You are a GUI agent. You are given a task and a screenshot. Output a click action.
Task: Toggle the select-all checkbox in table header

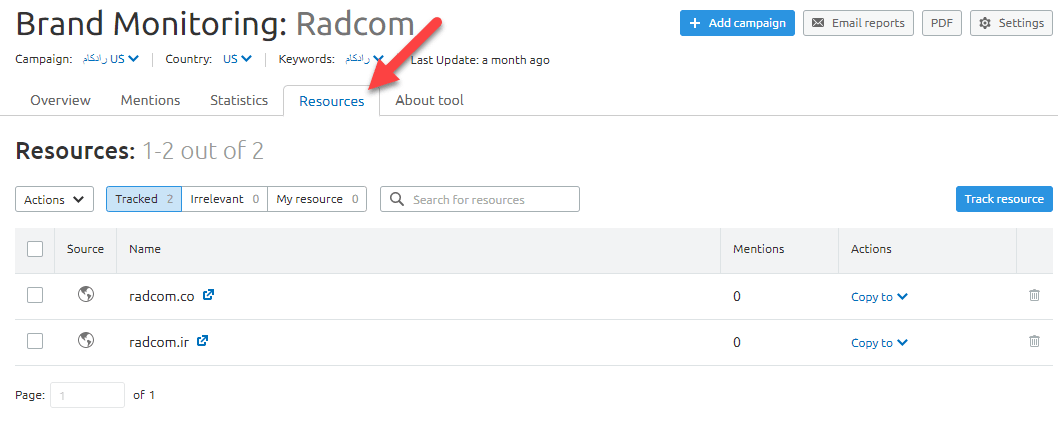click(35, 249)
